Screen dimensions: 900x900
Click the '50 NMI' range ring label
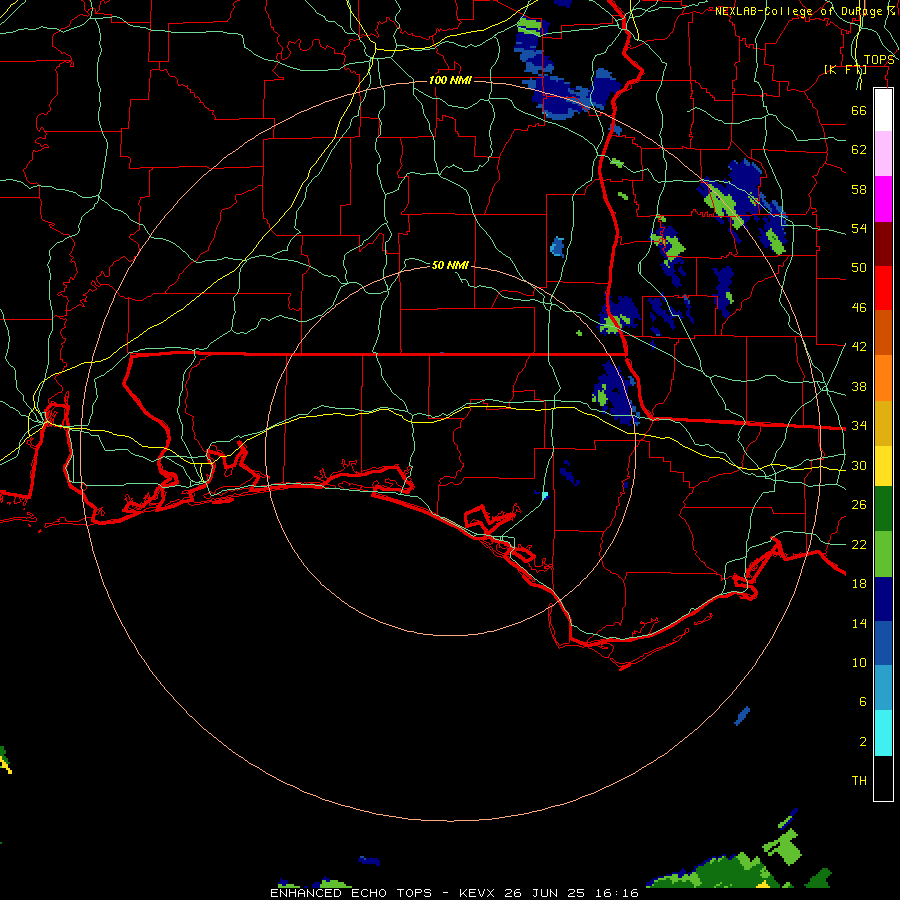point(450,265)
